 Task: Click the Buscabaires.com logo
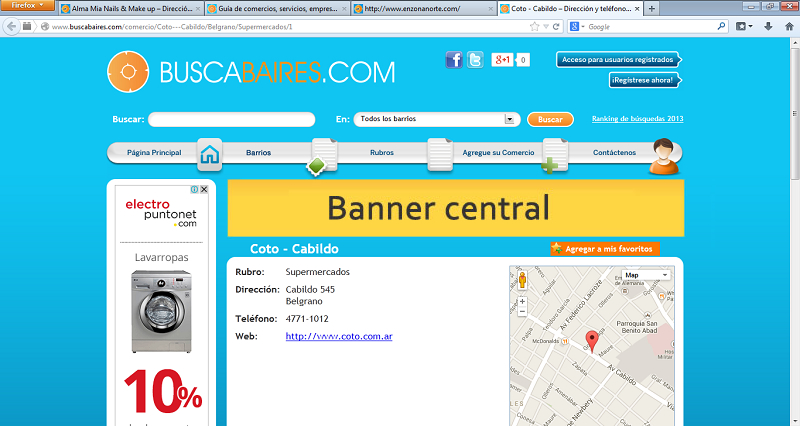[251, 72]
